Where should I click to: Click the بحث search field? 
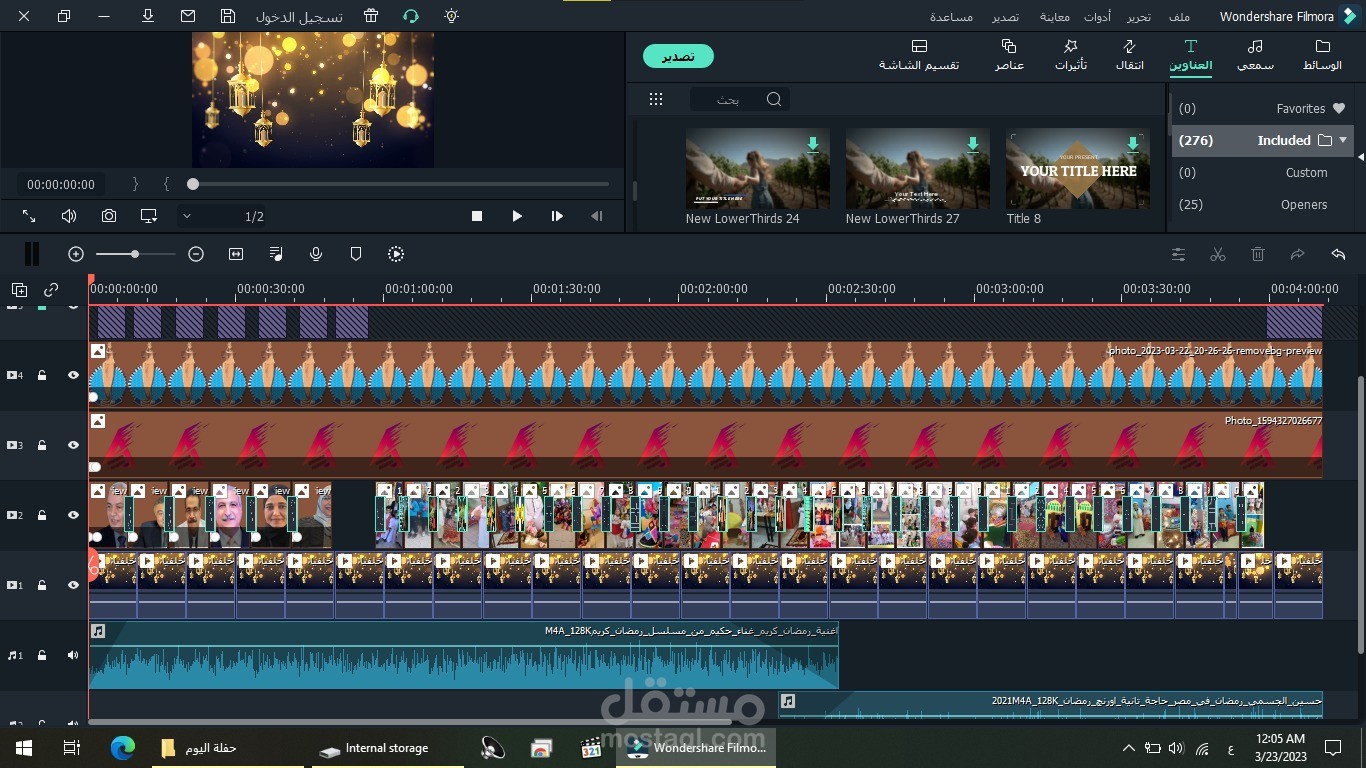(x=740, y=99)
